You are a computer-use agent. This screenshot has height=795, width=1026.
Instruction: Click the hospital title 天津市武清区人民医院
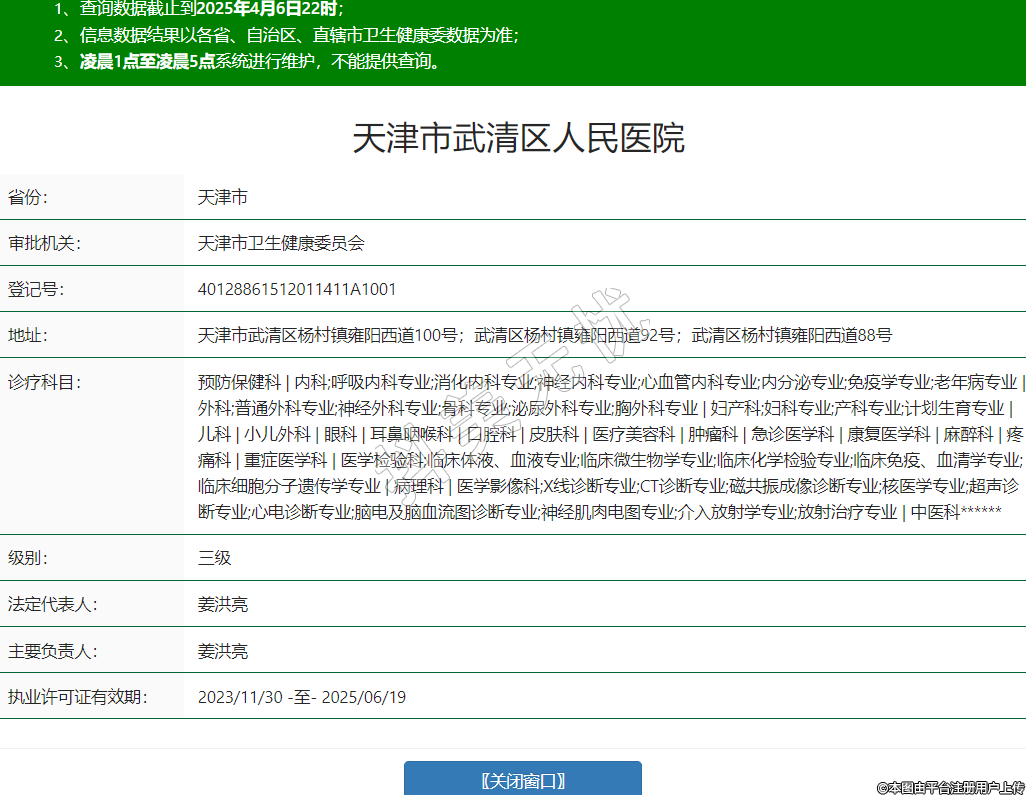[518, 138]
